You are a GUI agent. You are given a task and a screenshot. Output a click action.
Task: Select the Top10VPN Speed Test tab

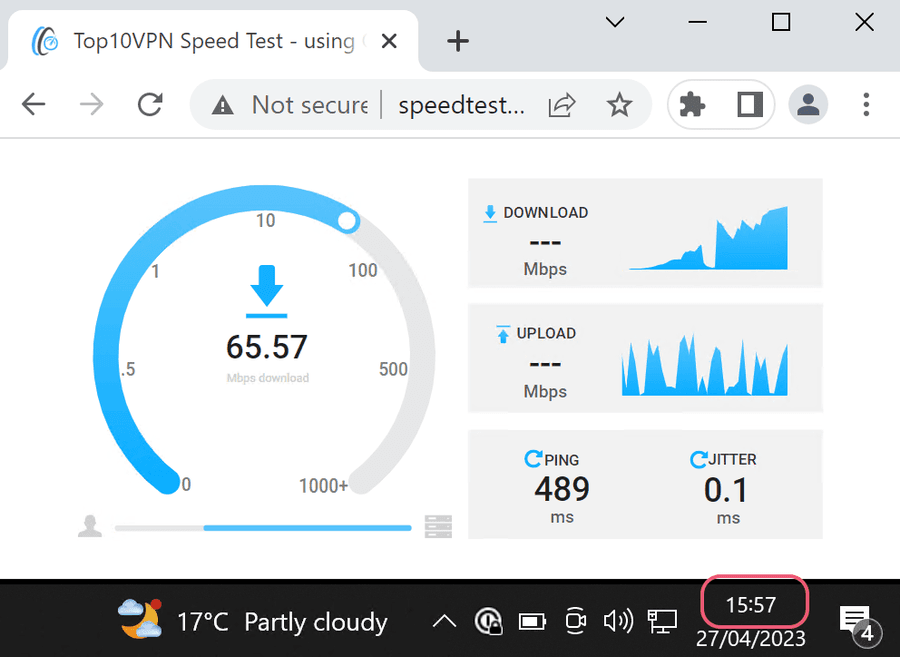[x=200, y=41]
